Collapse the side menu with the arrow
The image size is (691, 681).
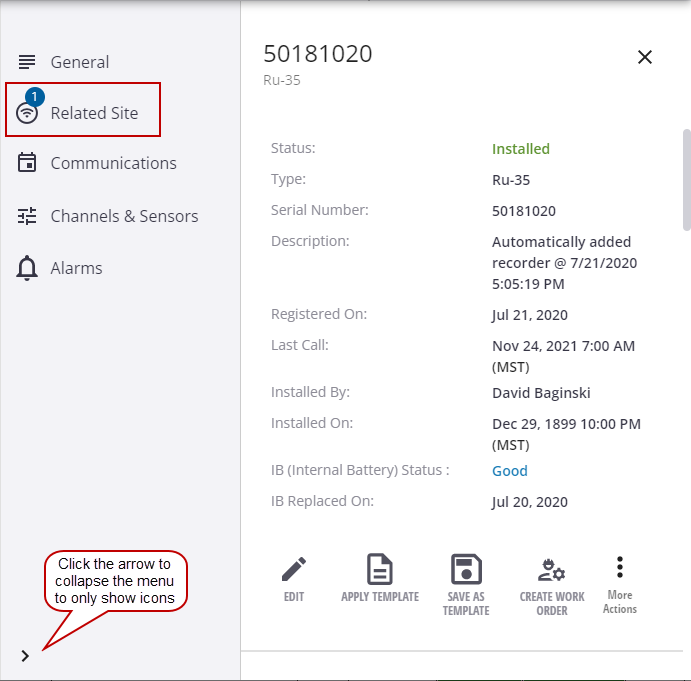[25, 656]
